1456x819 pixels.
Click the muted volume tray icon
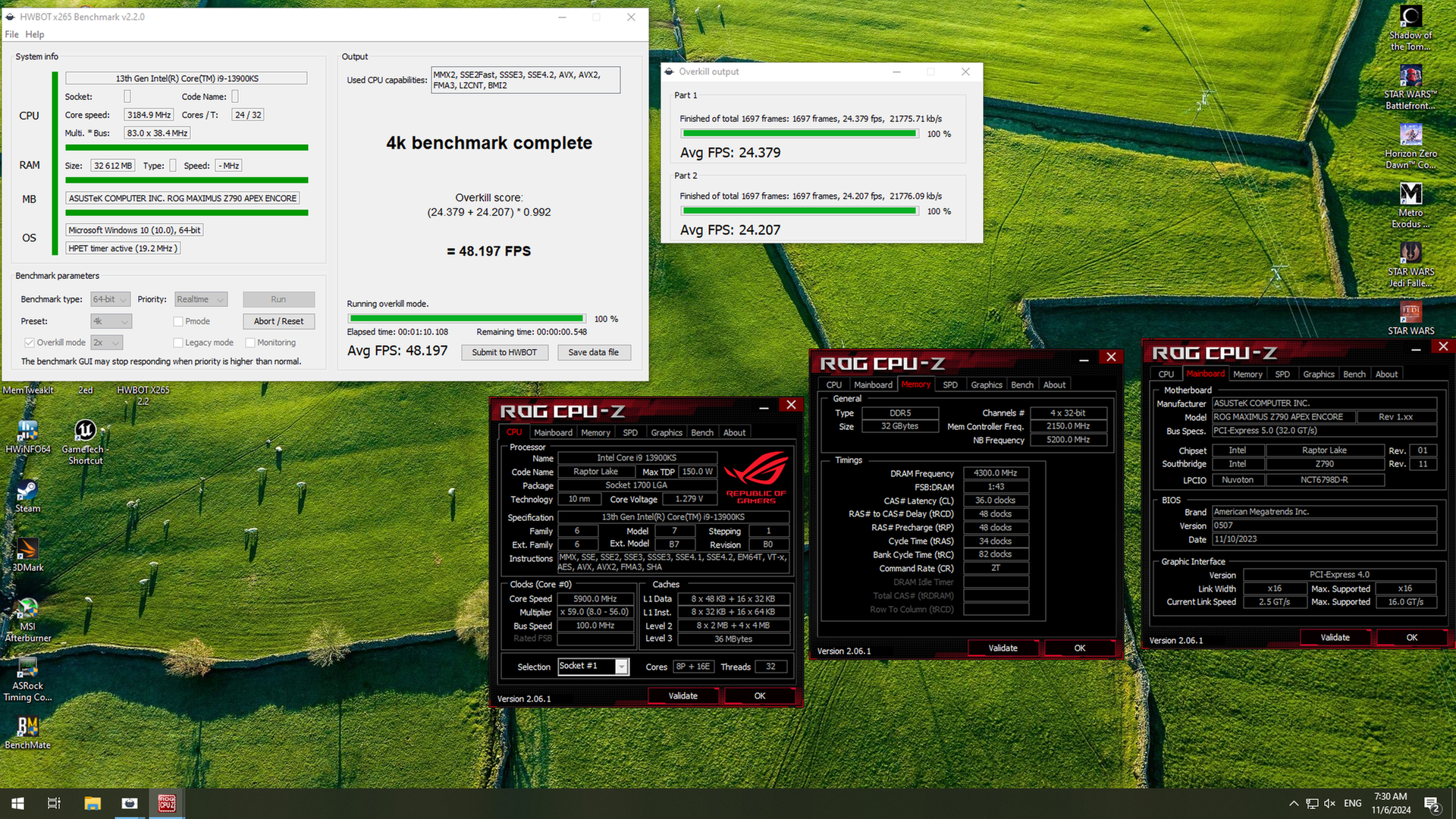pyautogui.click(x=1329, y=803)
